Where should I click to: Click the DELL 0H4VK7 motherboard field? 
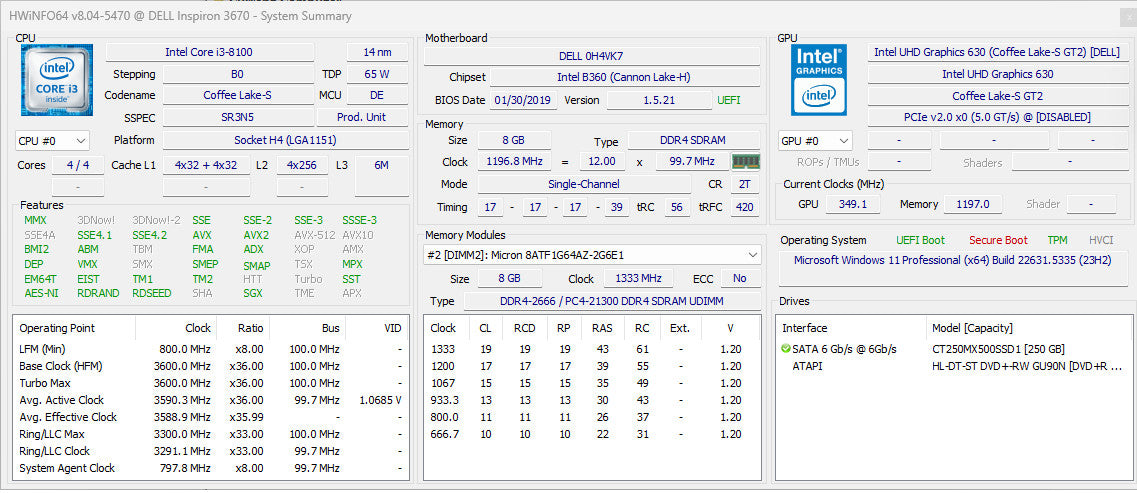click(592, 56)
